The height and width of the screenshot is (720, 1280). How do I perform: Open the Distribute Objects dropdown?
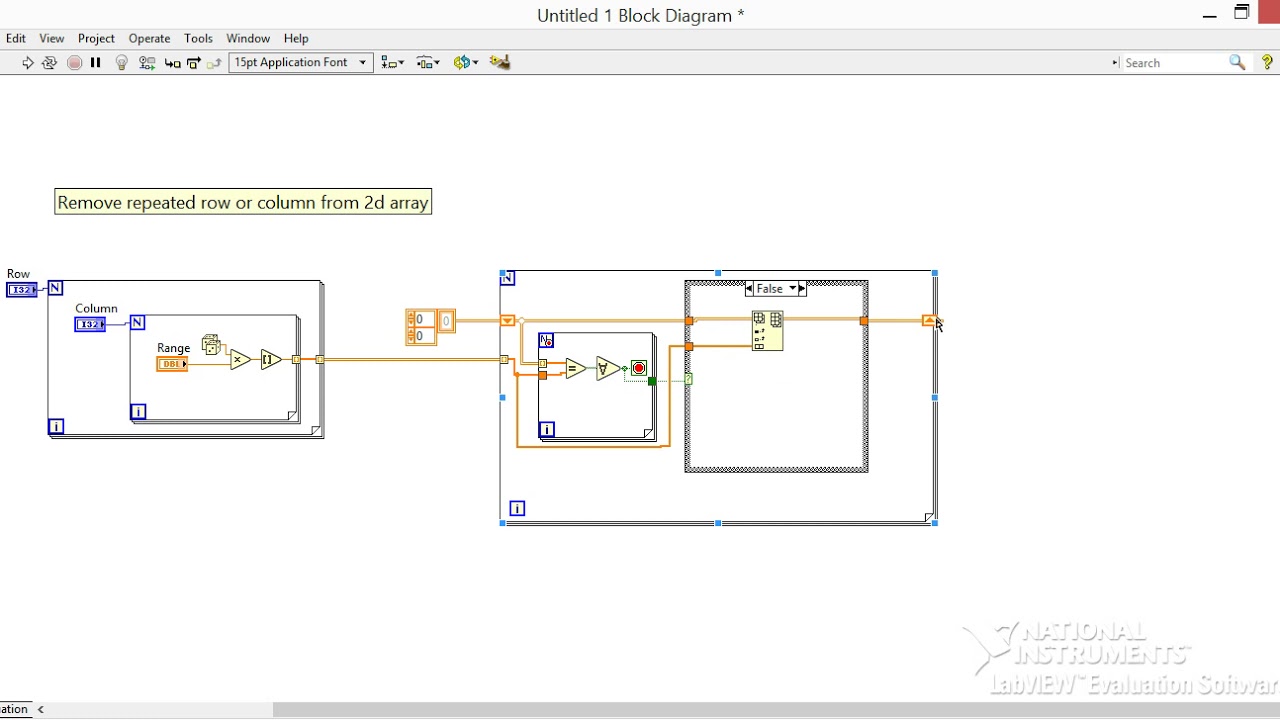pyautogui.click(x=428, y=62)
